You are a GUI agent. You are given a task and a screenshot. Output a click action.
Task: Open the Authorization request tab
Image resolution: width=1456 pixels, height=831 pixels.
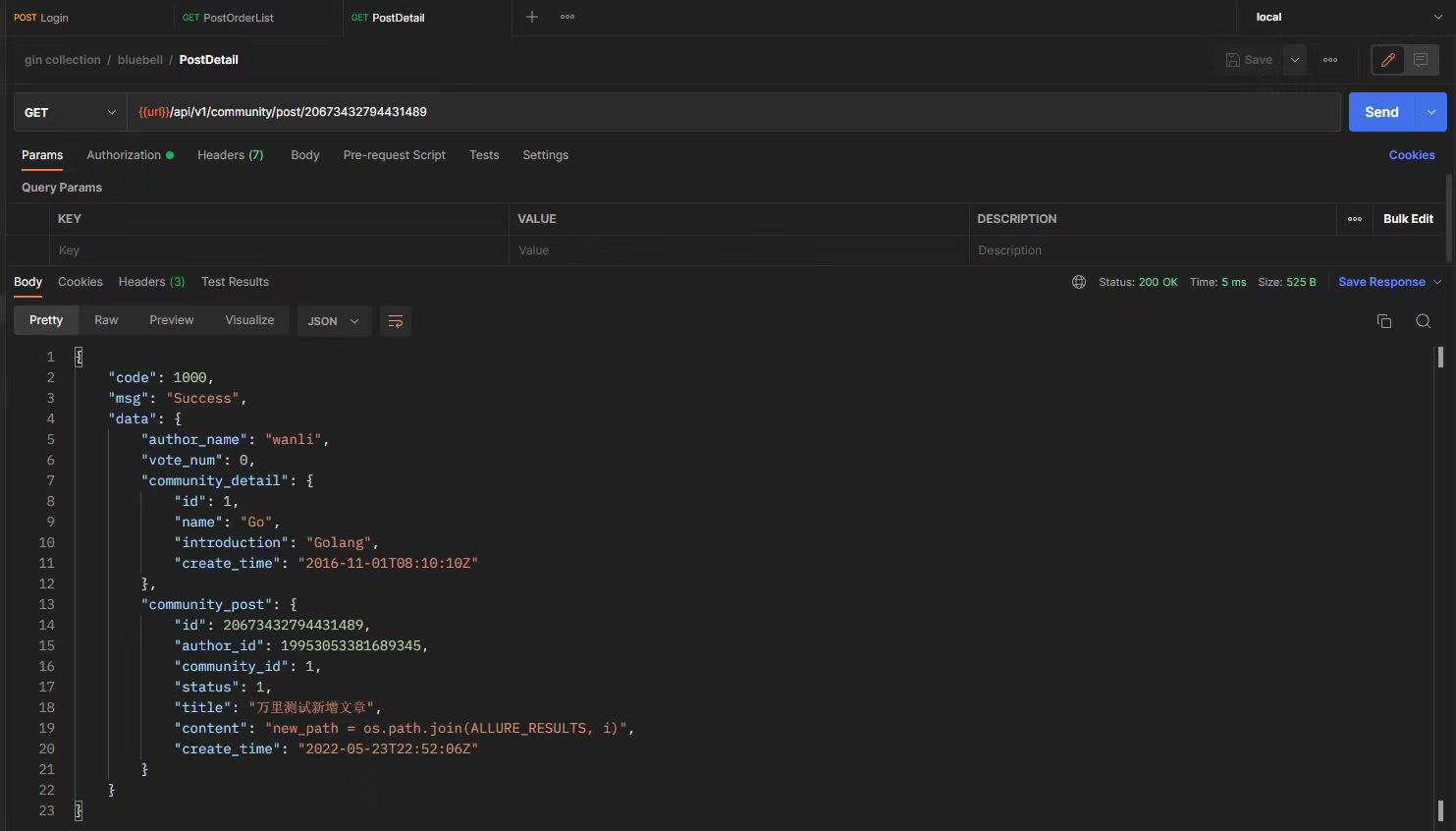point(130,155)
